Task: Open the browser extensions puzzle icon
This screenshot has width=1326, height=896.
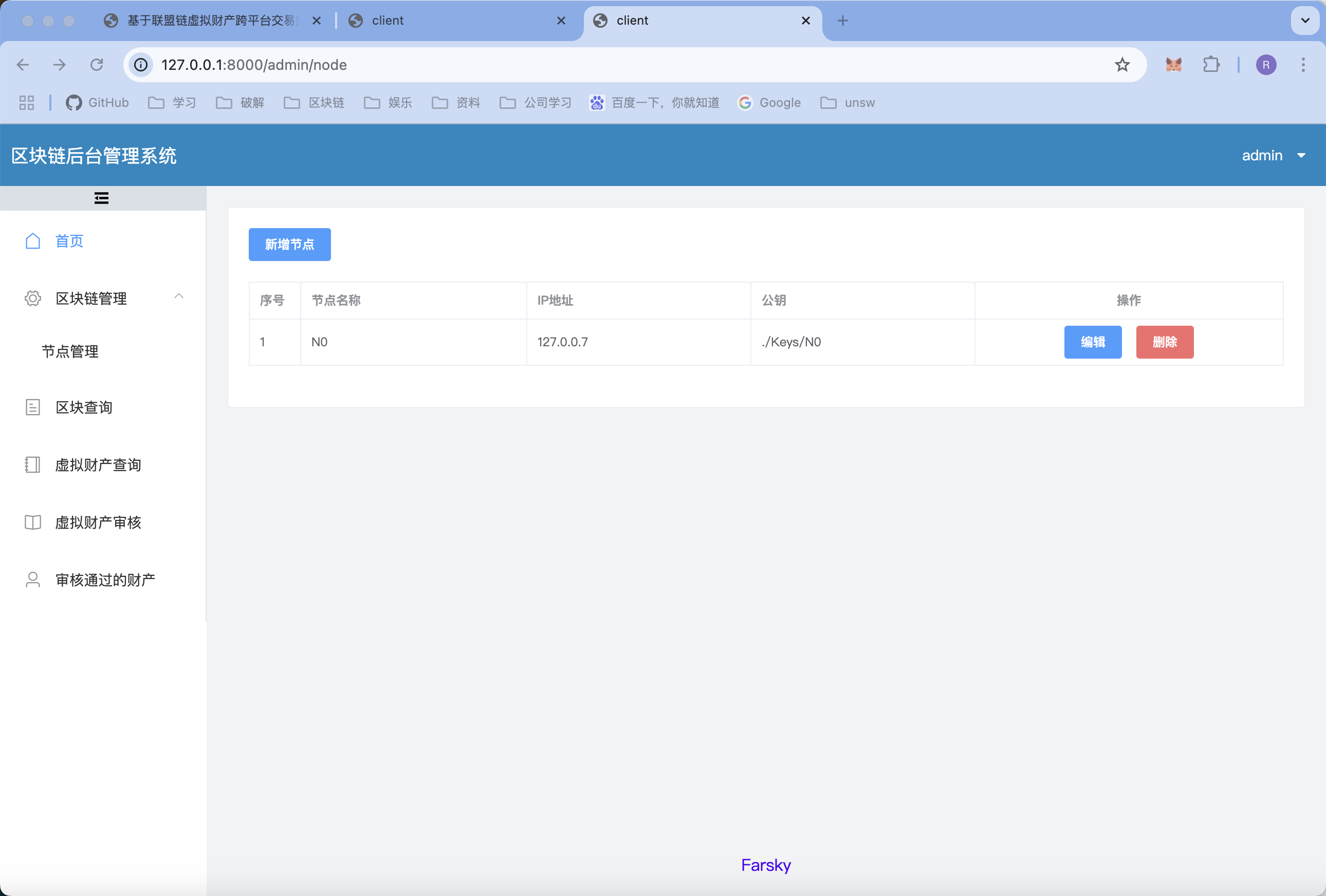Action: tap(1211, 64)
